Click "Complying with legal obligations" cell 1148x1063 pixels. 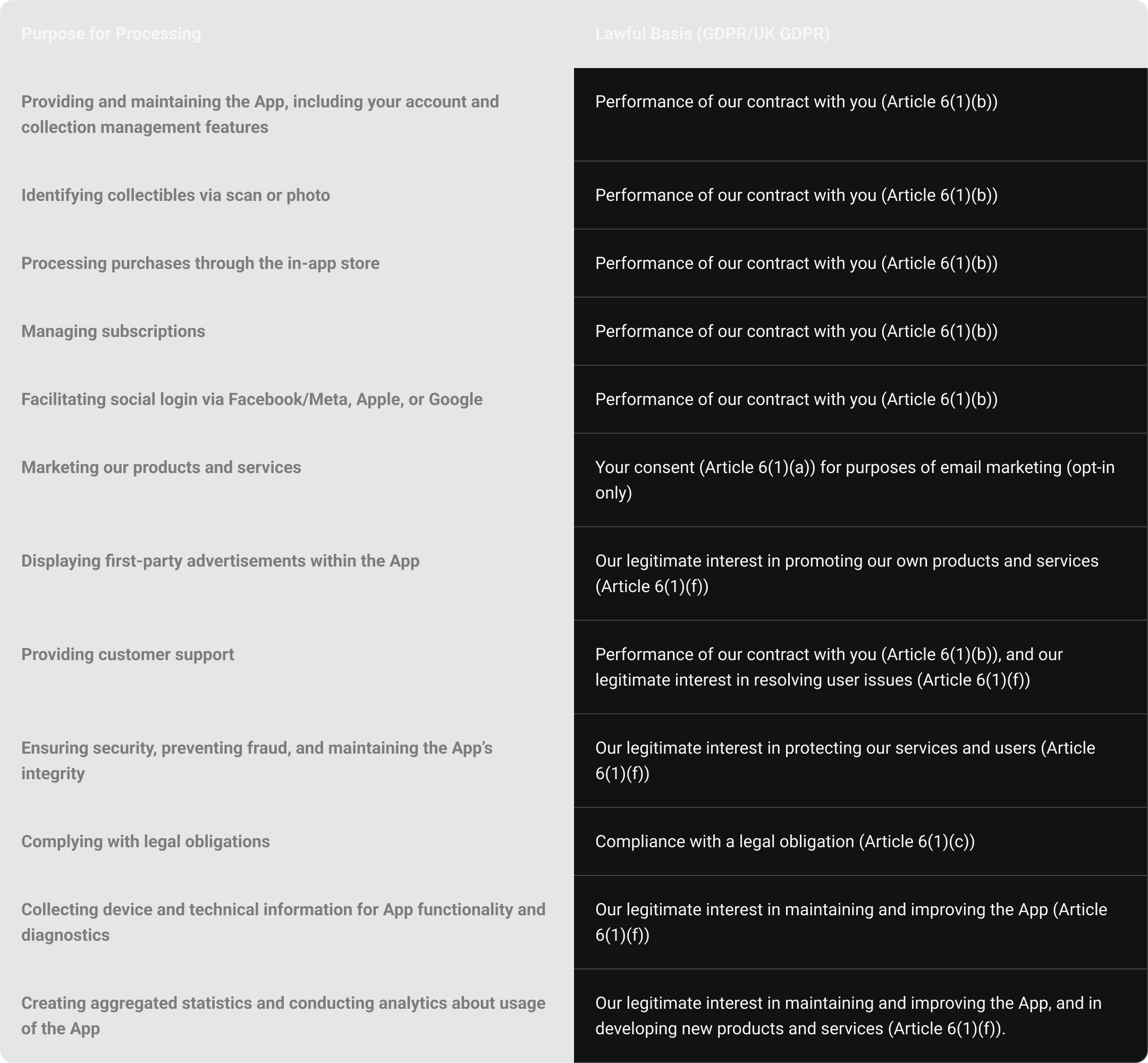(x=146, y=841)
